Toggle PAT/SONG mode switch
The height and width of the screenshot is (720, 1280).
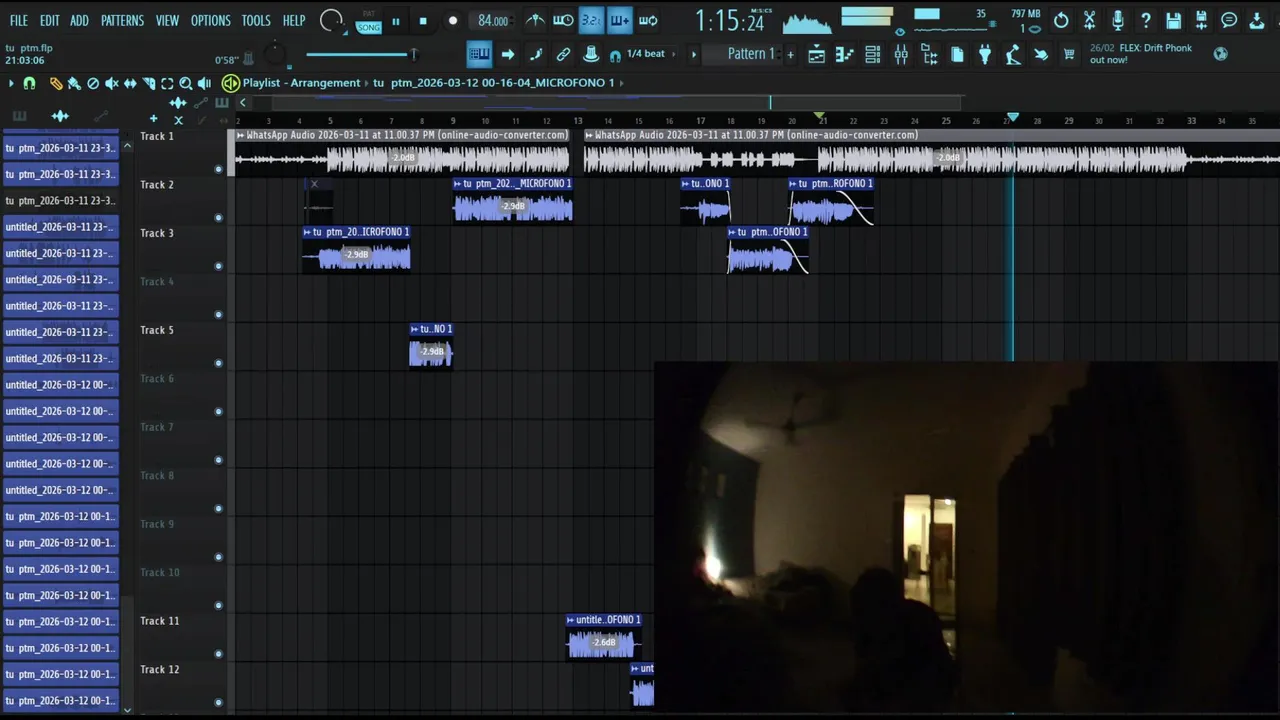click(369, 21)
